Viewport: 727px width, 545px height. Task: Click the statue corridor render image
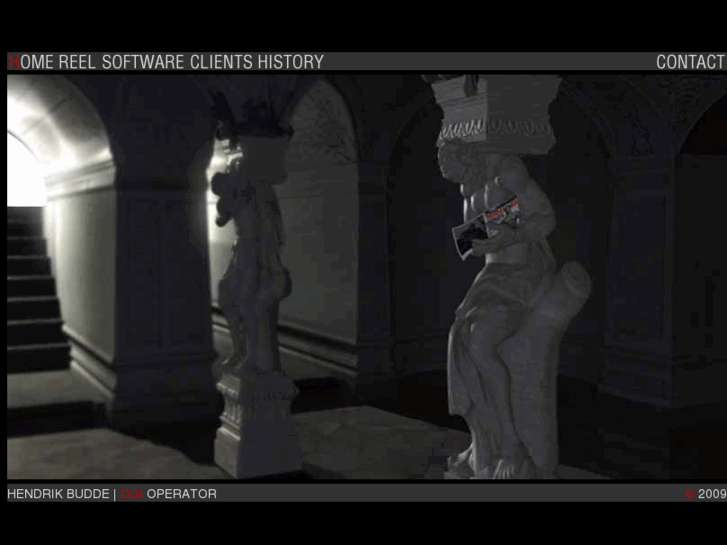pyautogui.click(x=367, y=277)
